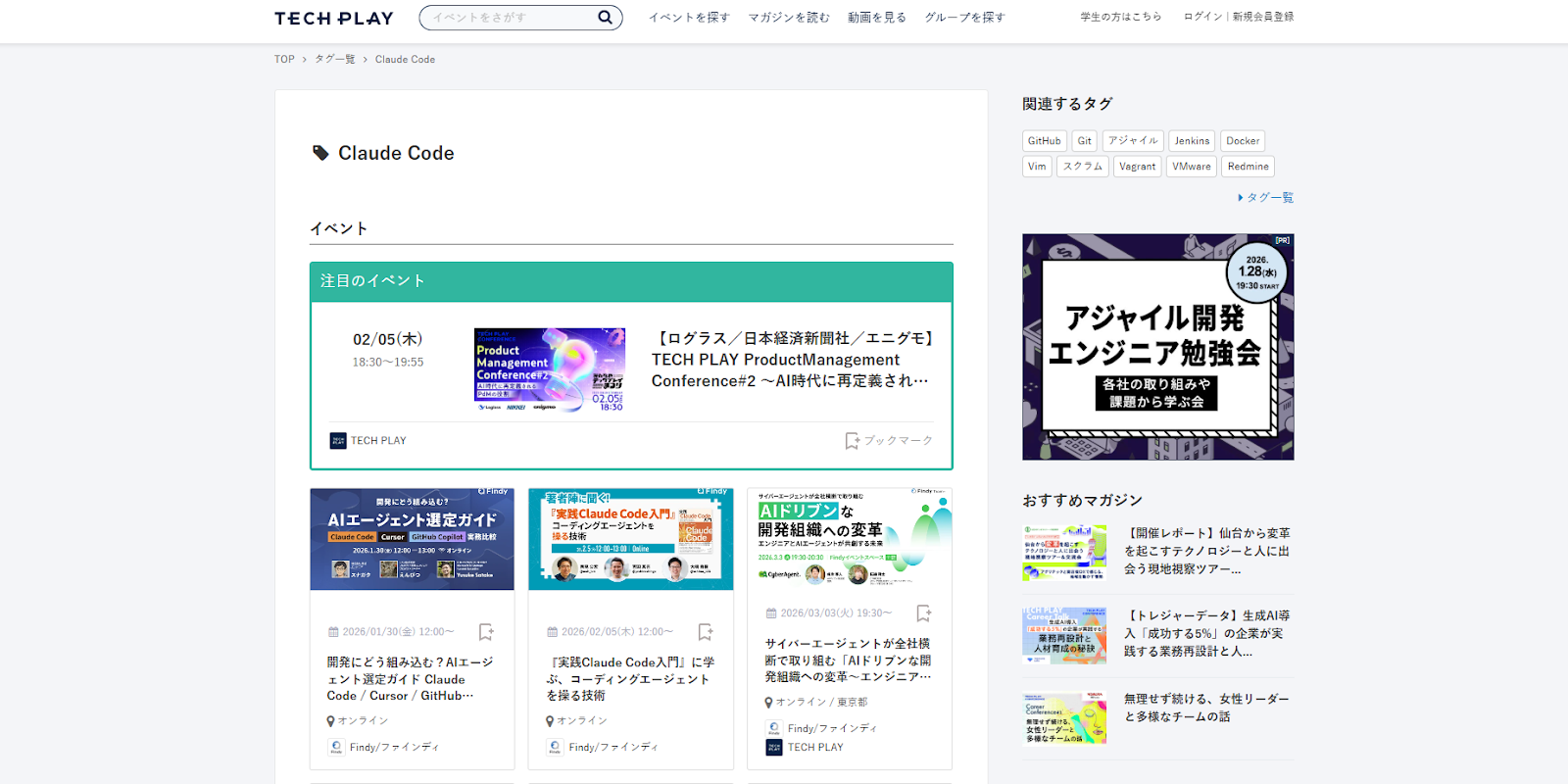
Task: Click the TECH PLAY icon on third card
Action: (x=774, y=748)
